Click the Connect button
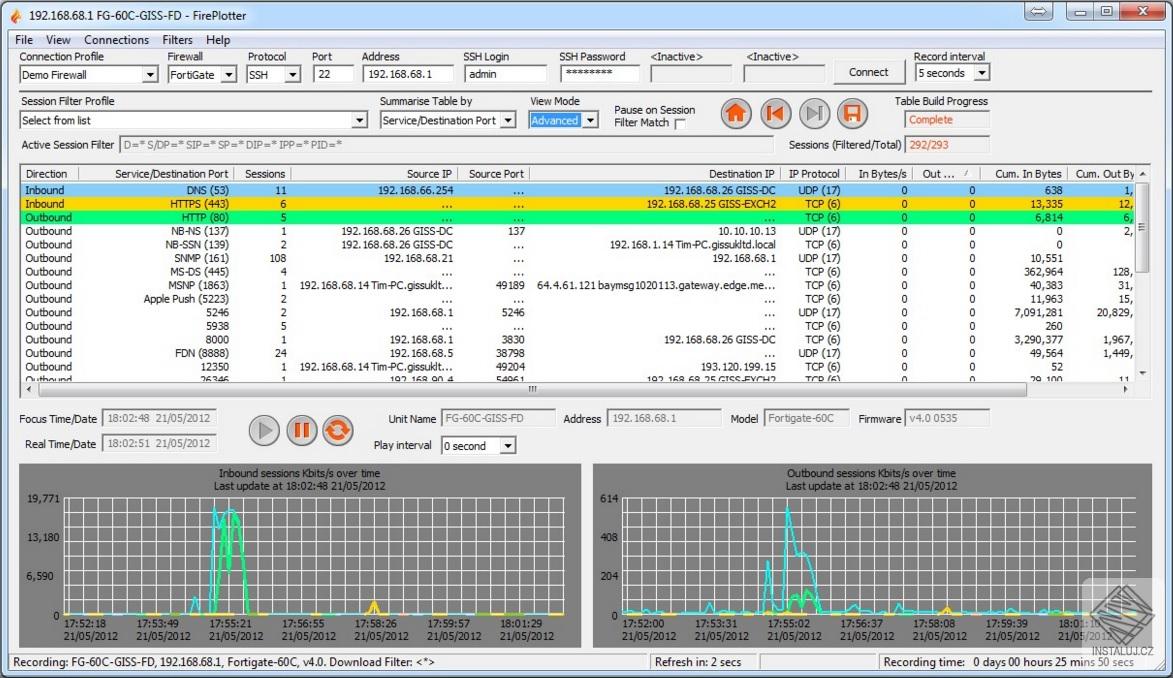This screenshot has height=678, width=1173. click(869, 73)
